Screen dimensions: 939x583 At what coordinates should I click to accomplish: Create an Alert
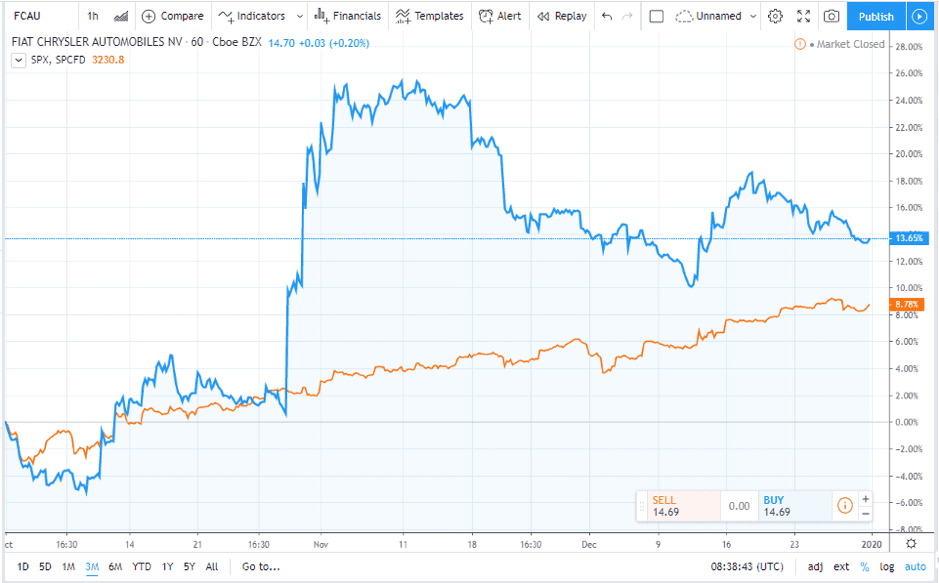(x=500, y=16)
